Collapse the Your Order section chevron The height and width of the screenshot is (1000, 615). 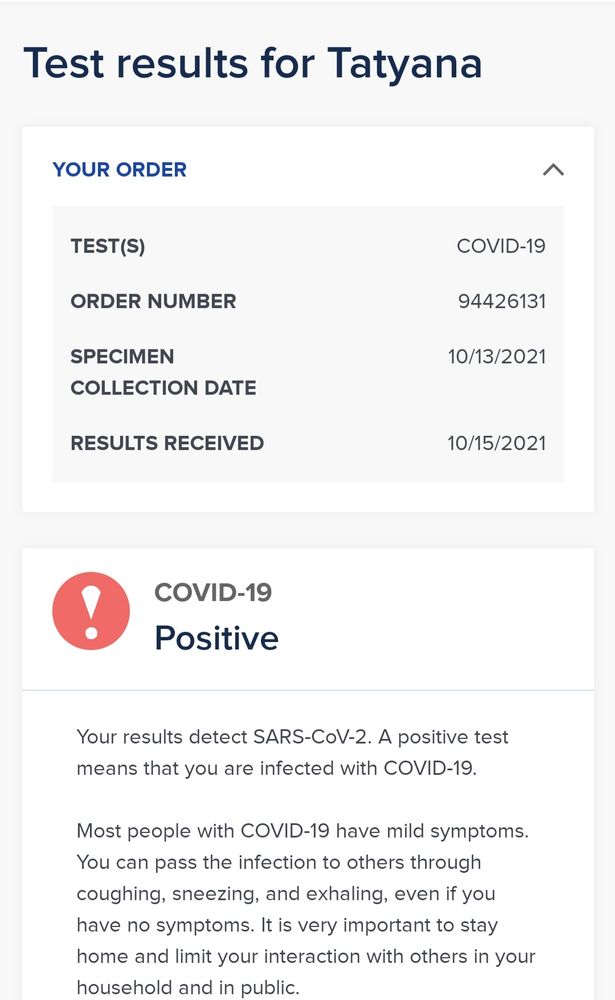(x=553, y=170)
